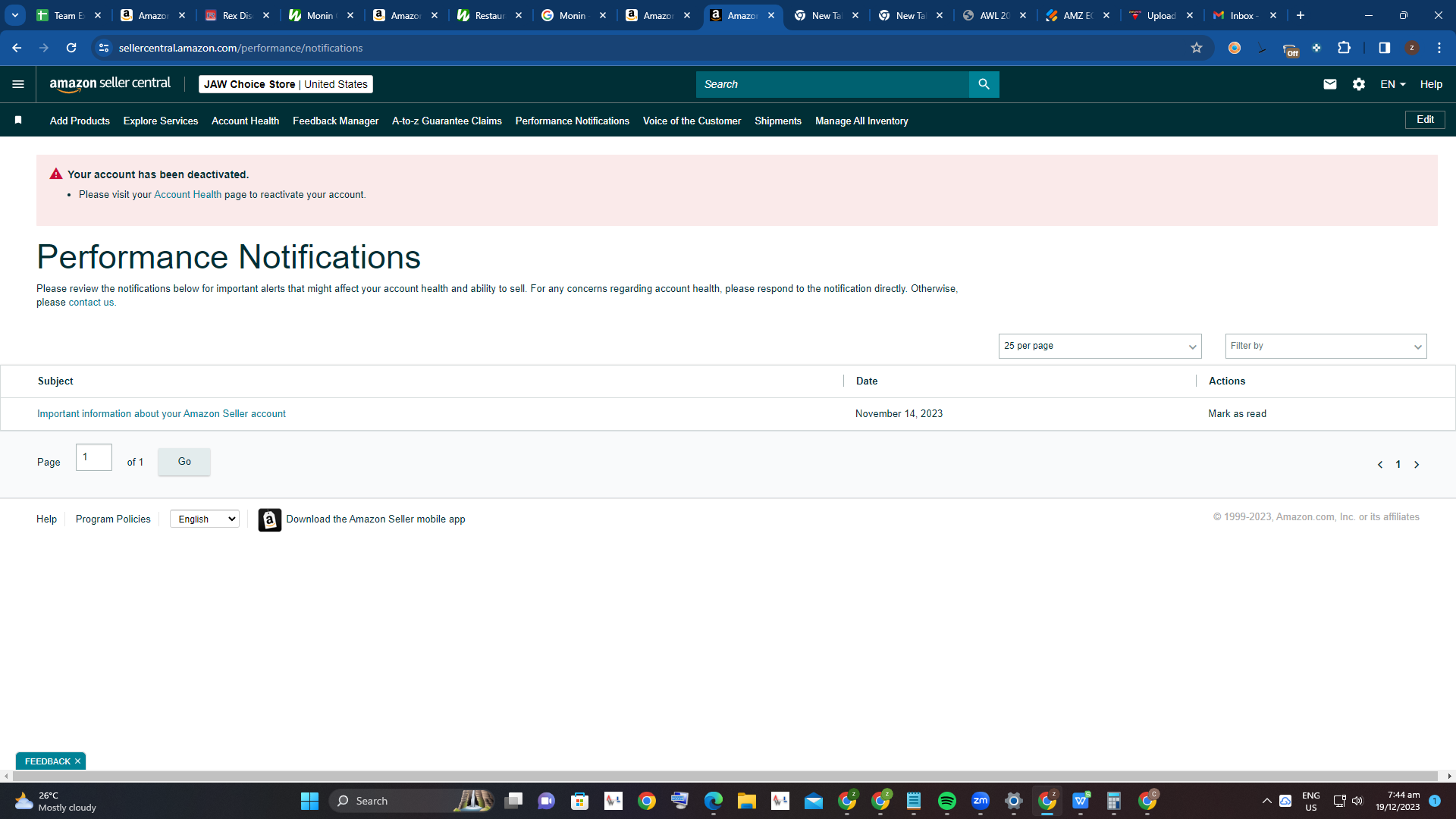
Task: Open Feedback Manager menu item
Action: [335, 121]
